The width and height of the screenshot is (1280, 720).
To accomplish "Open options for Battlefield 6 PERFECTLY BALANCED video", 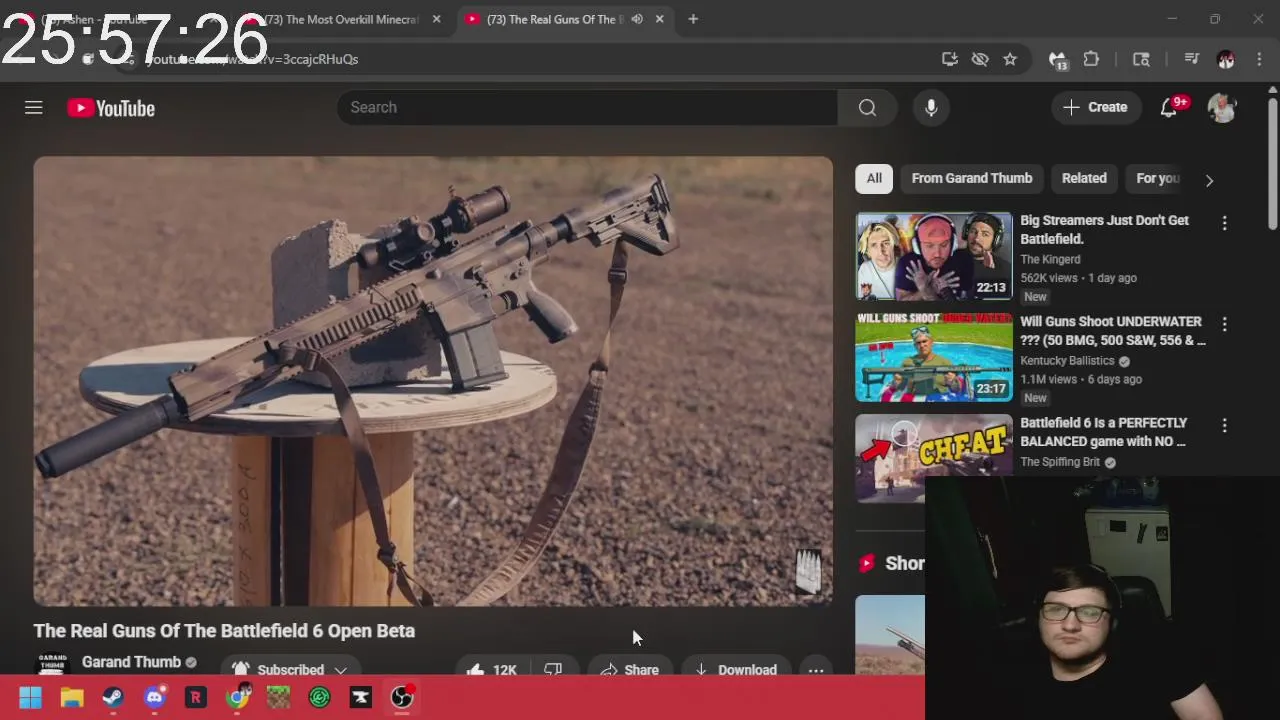I will tap(1224, 425).
